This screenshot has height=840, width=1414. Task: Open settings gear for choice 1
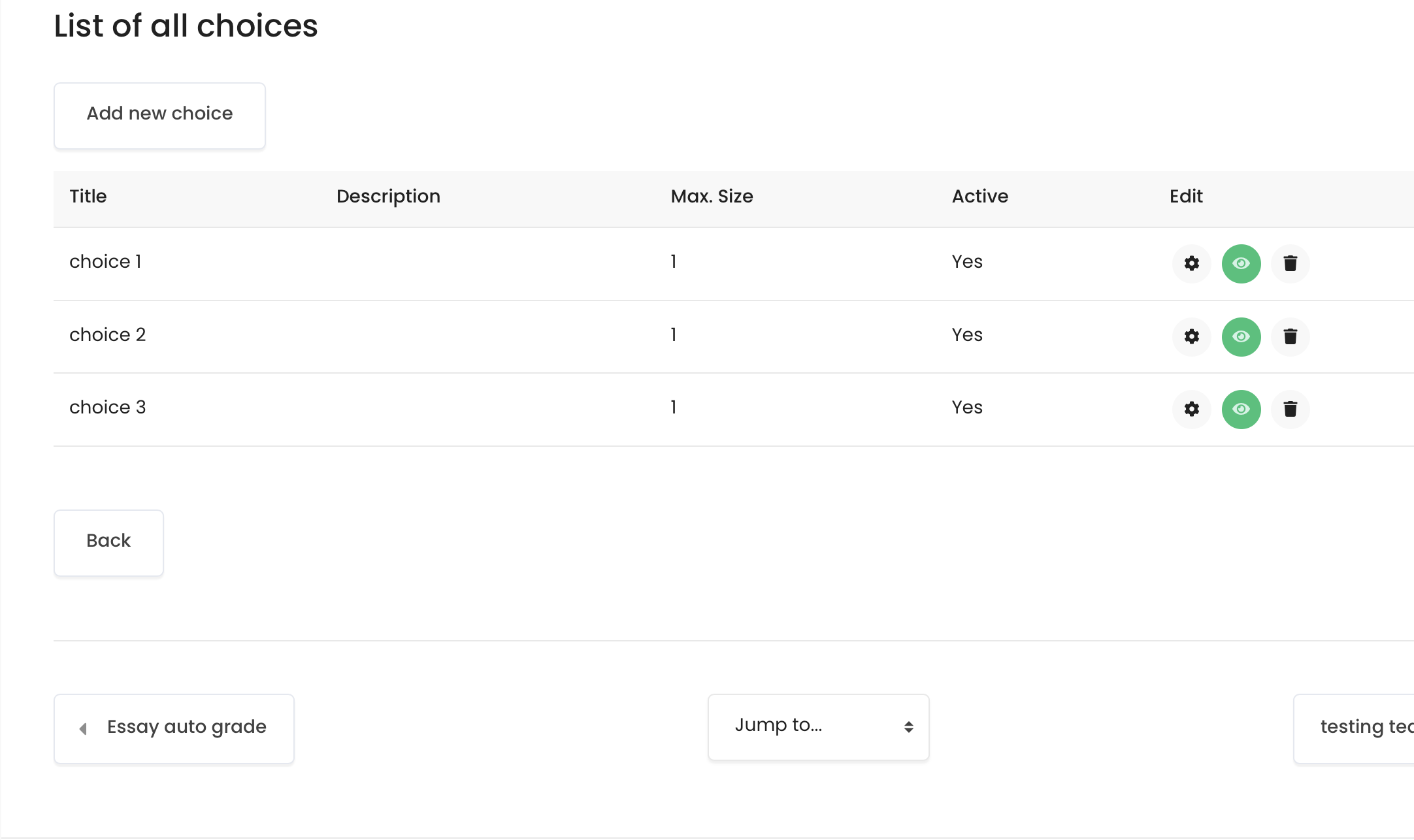point(1192,263)
